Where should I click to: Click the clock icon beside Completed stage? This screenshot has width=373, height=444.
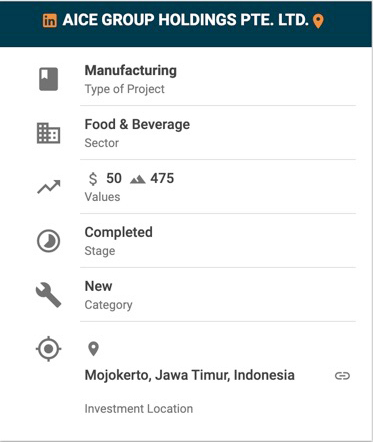tap(48, 241)
